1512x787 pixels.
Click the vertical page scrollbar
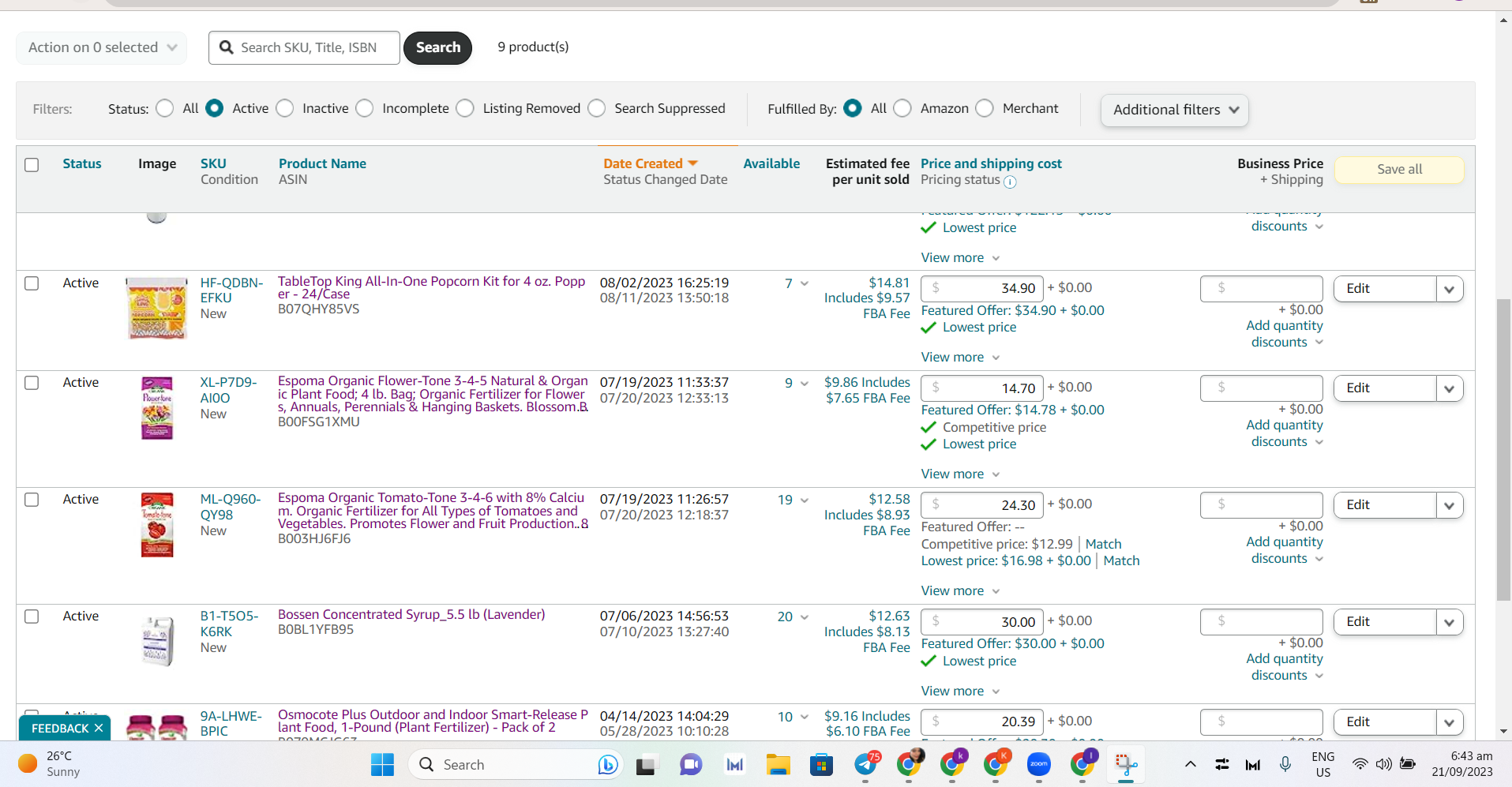point(1503,450)
